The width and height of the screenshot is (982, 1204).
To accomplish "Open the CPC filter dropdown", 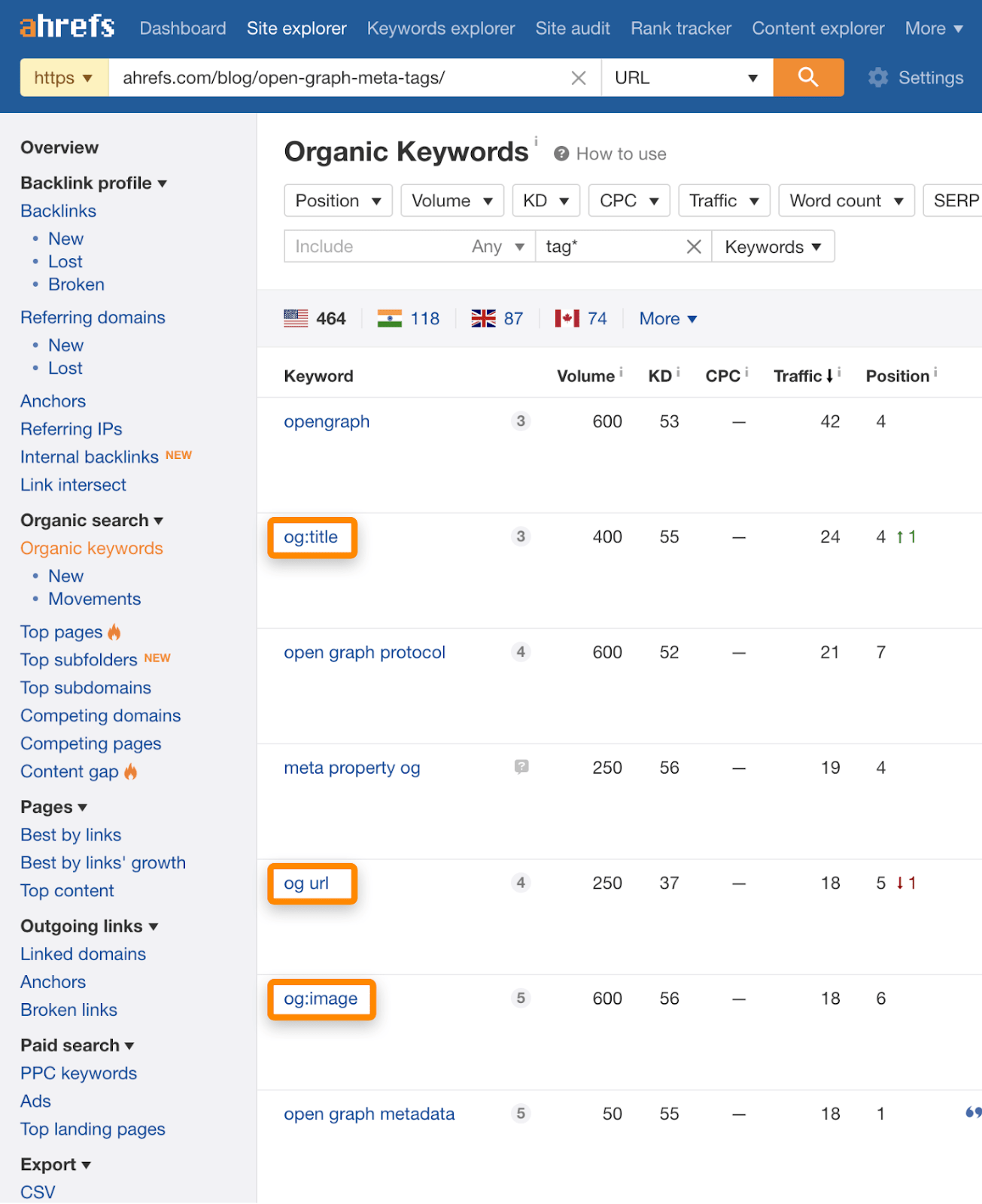I will [629, 201].
